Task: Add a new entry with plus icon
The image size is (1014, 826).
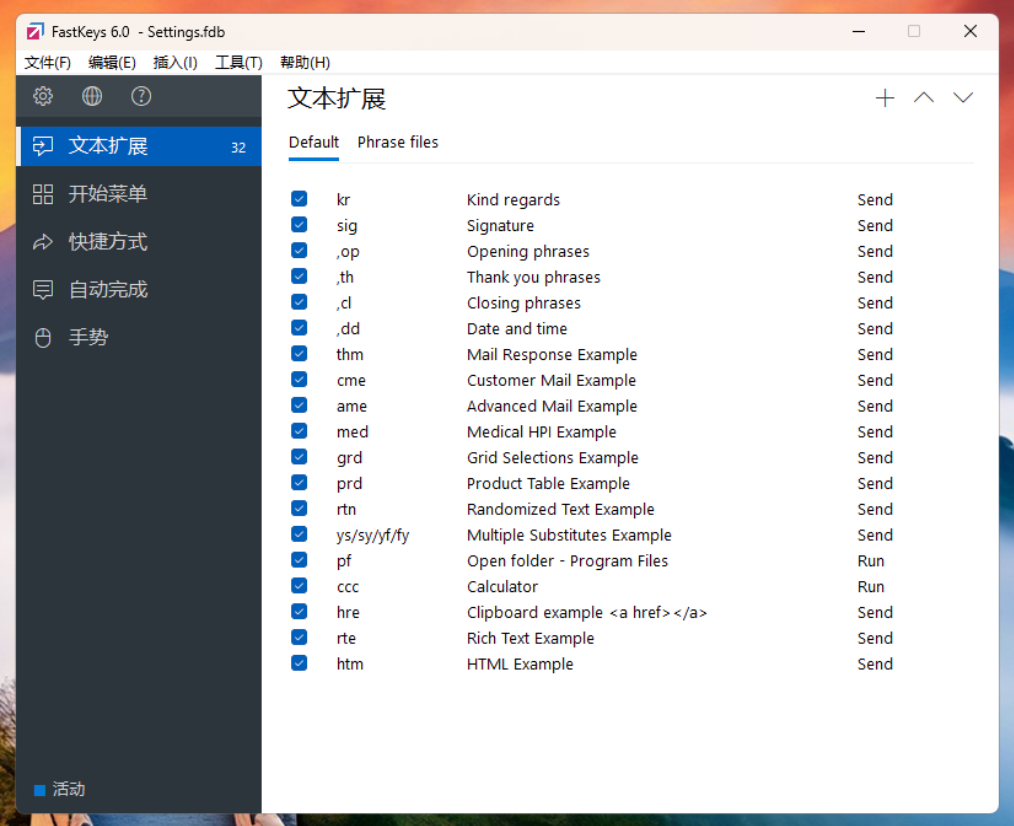Action: click(x=885, y=98)
